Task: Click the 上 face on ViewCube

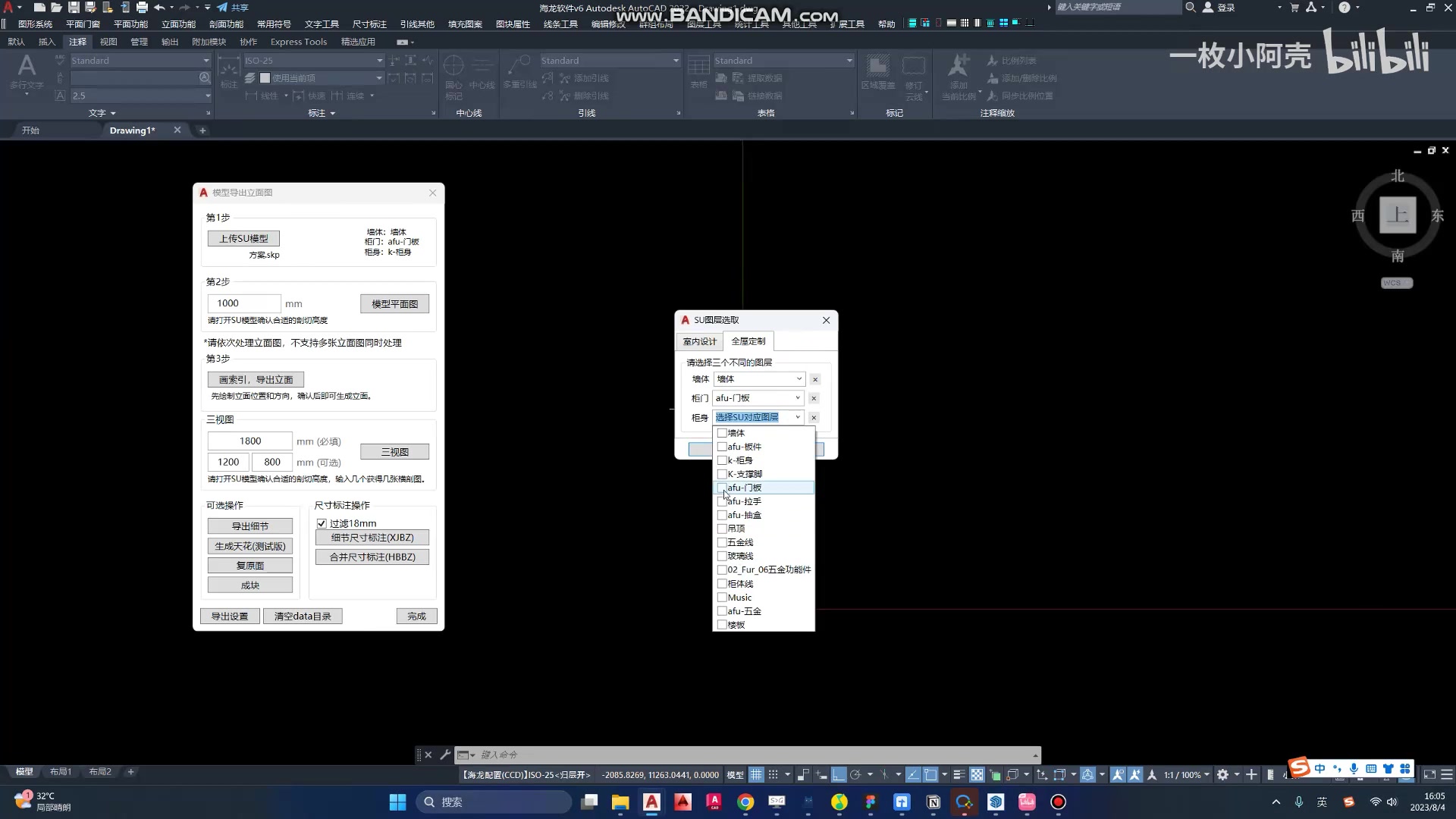Action: click(1397, 215)
